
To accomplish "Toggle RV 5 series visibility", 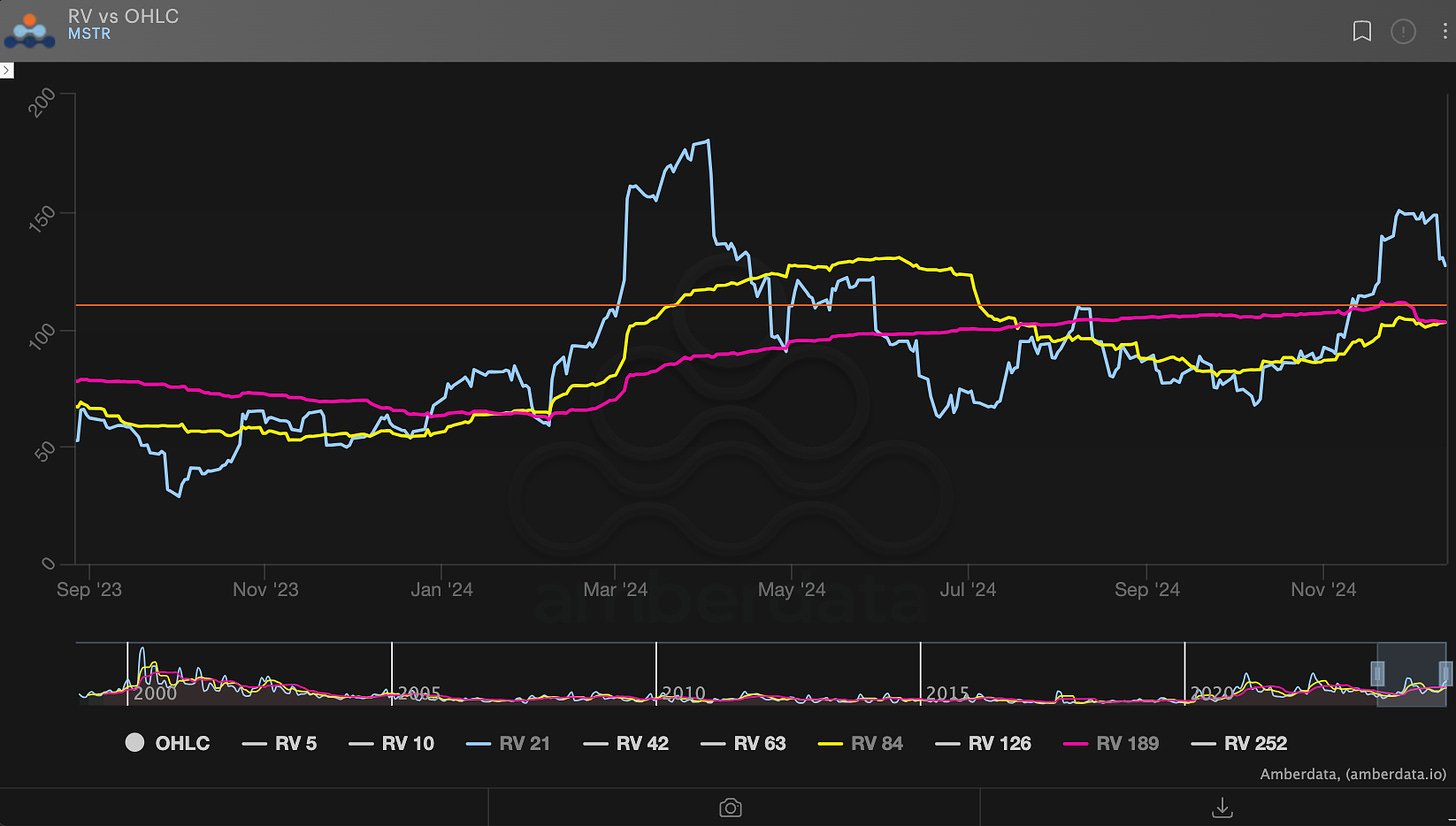I will click(x=279, y=743).
